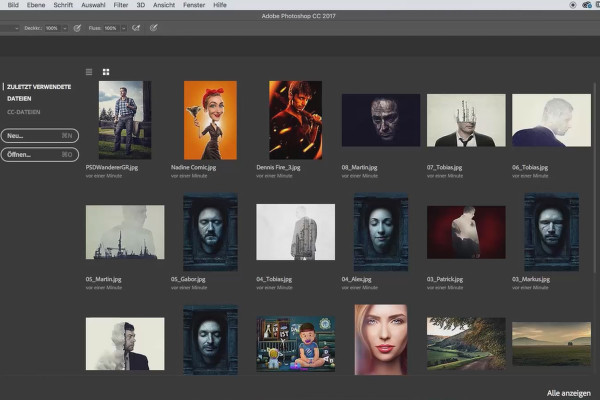Click the 04_Alex.jpg file name
The height and width of the screenshot is (400, 600).
point(357,279)
